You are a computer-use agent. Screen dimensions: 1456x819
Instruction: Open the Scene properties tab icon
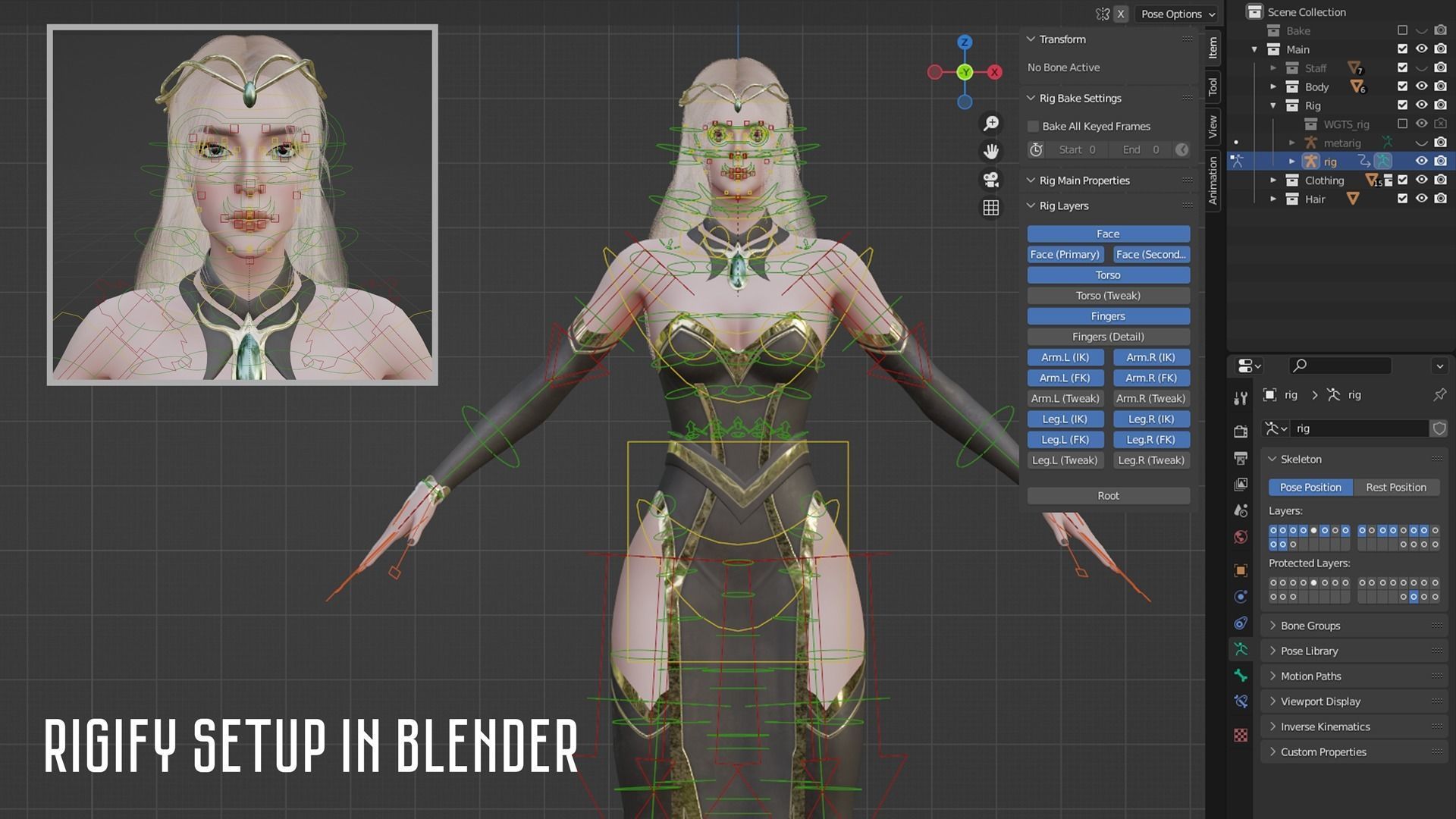point(1241,510)
